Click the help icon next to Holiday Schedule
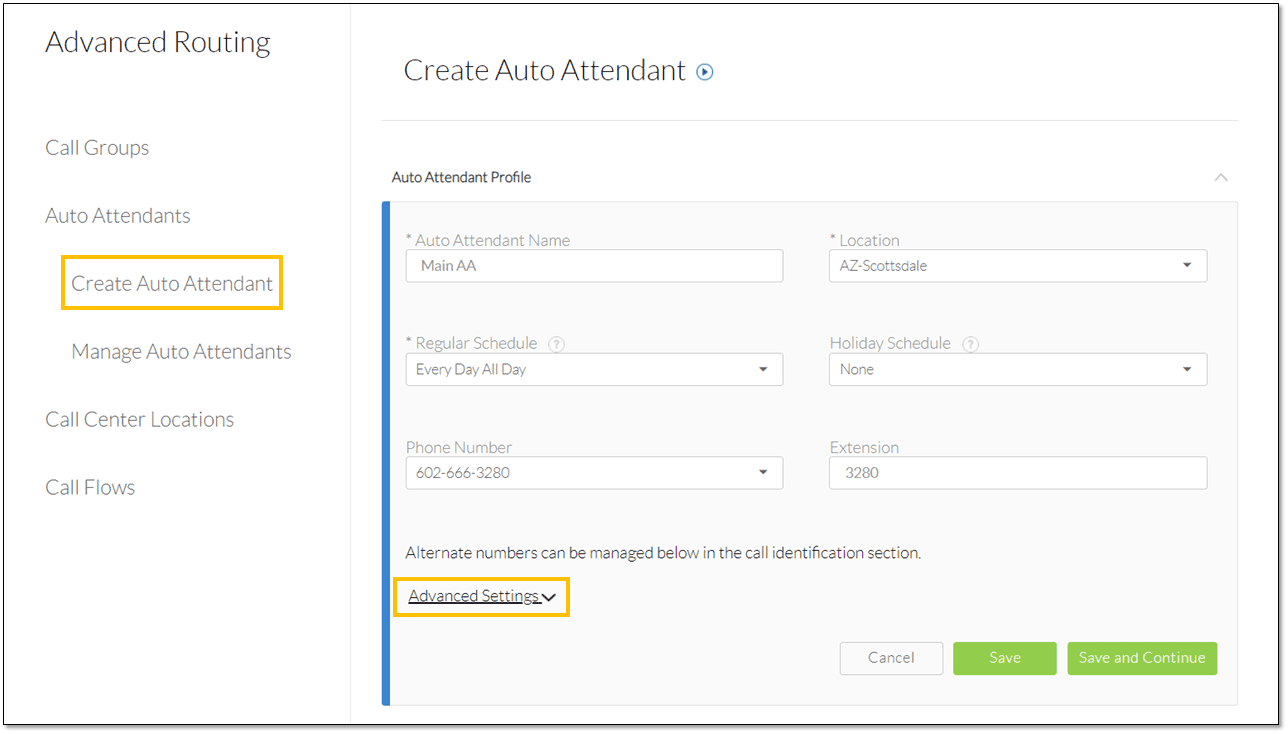This screenshot has height=734, width=1288. (970, 344)
